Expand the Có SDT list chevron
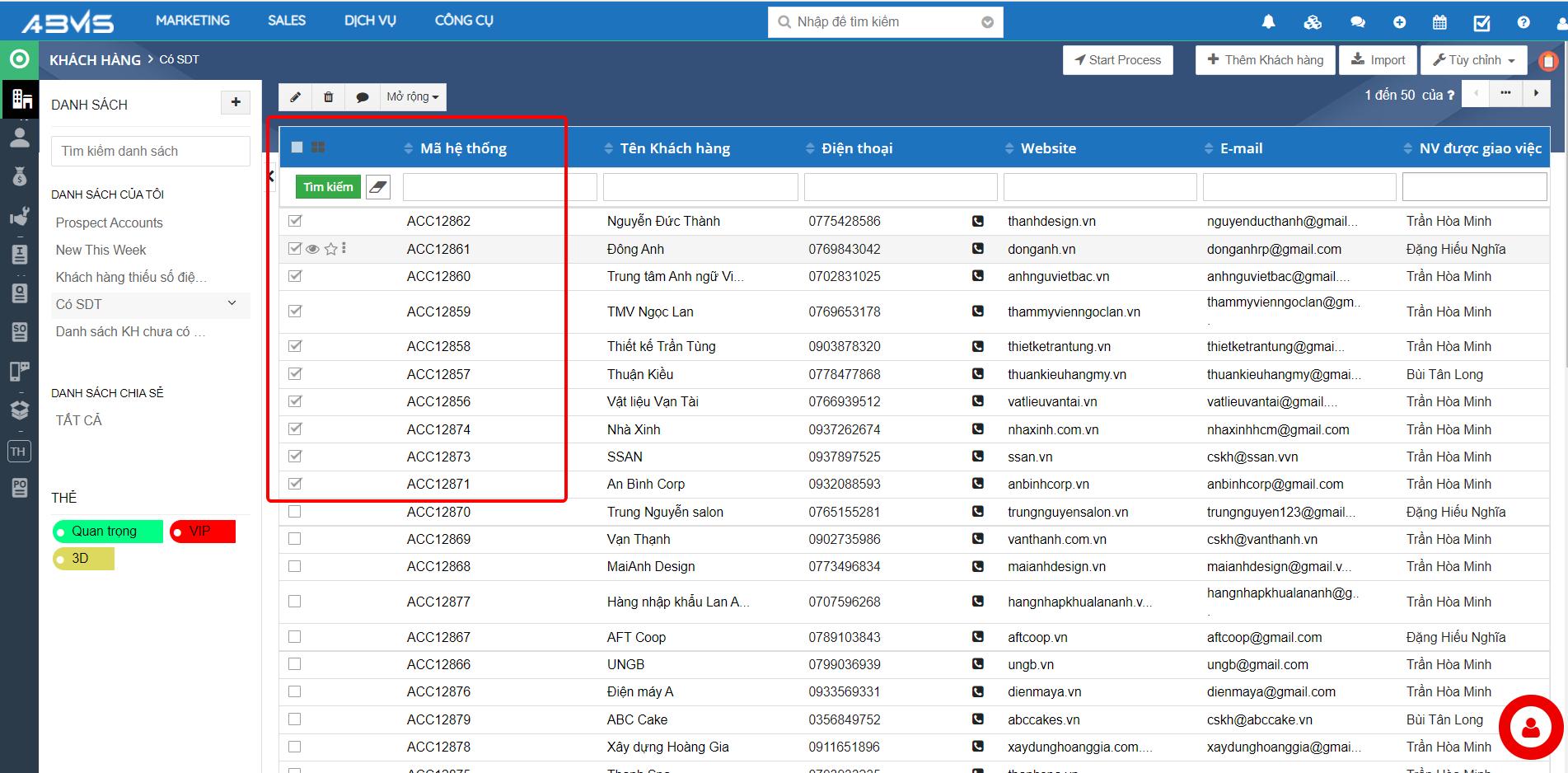The height and width of the screenshot is (773, 1568). (232, 303)
